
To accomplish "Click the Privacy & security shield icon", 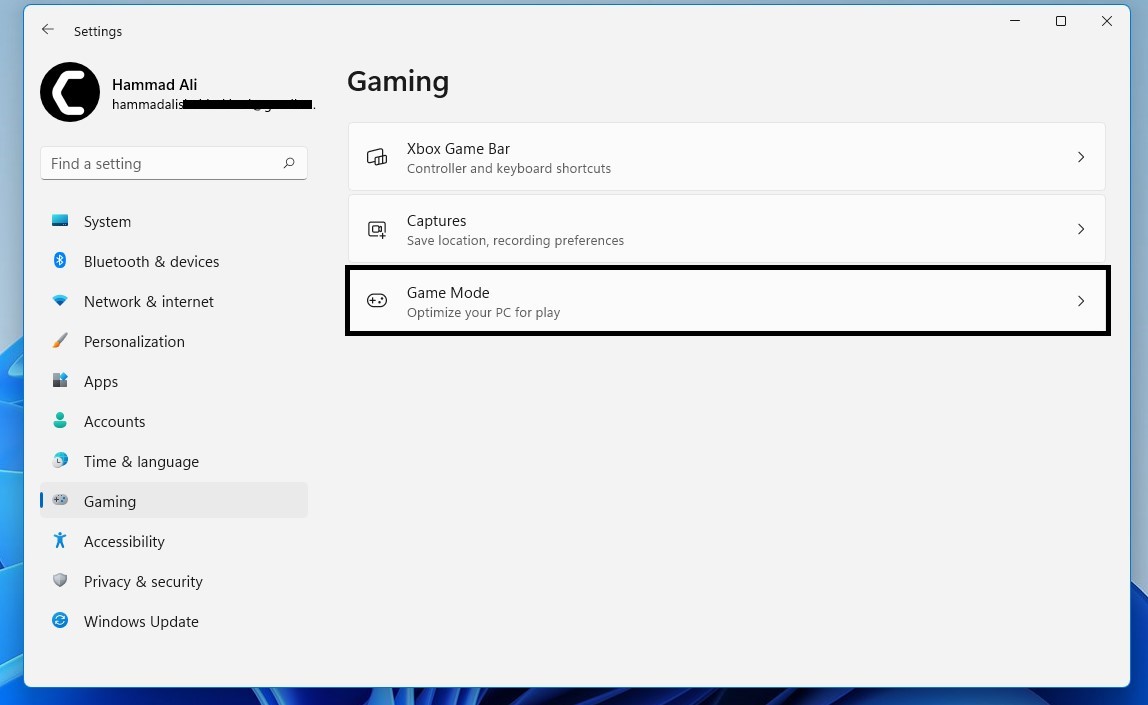I will coord(60,581).
